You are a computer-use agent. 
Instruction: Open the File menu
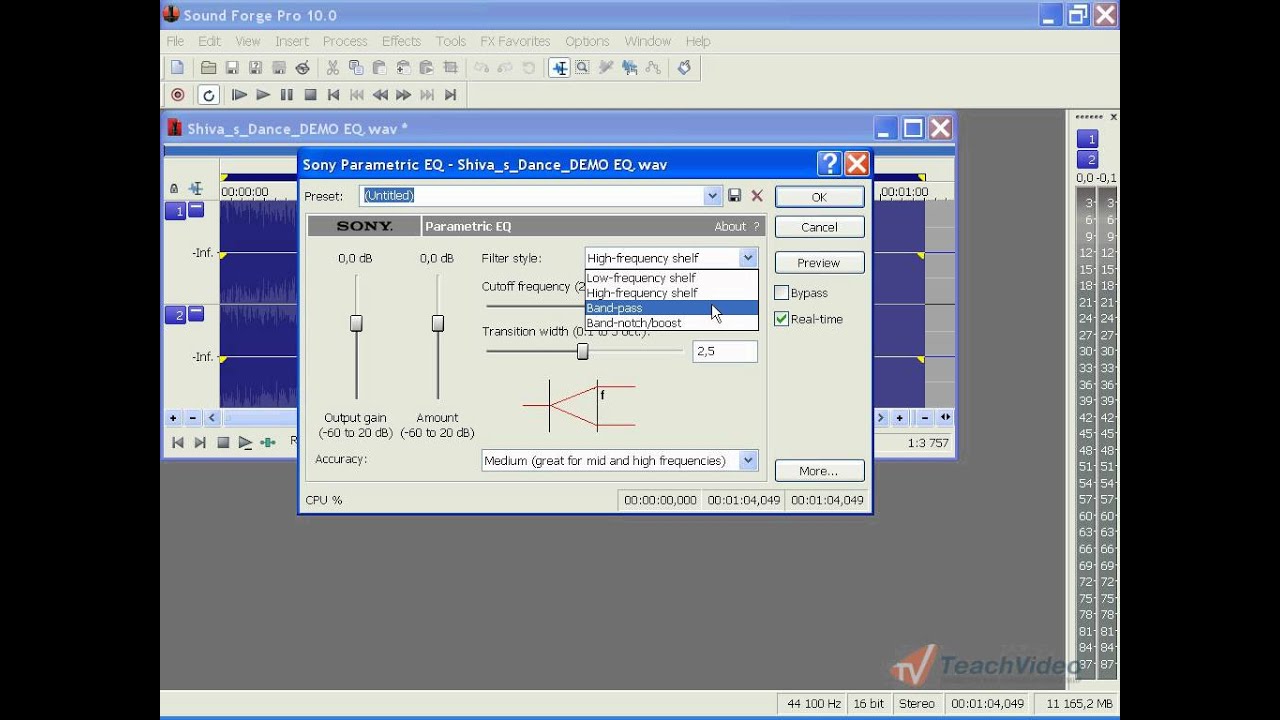click(175, 41)
